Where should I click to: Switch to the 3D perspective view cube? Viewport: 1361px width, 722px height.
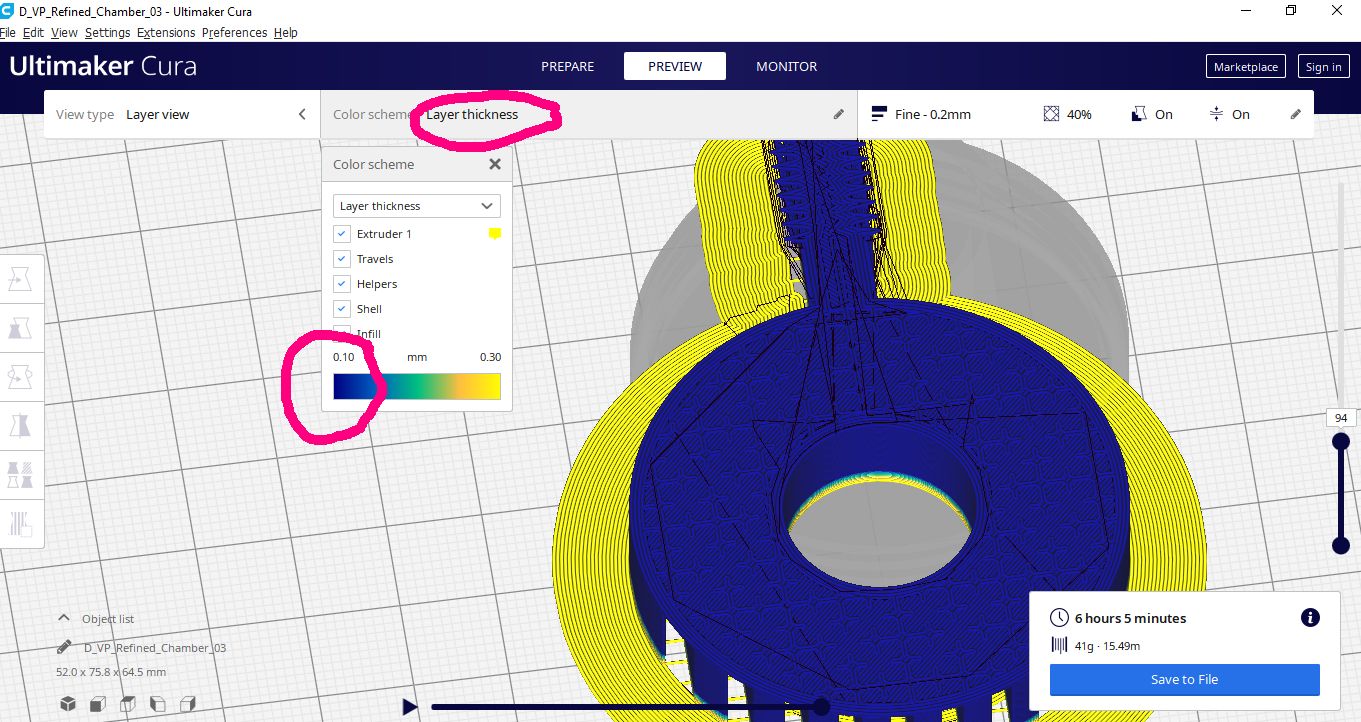67,704
